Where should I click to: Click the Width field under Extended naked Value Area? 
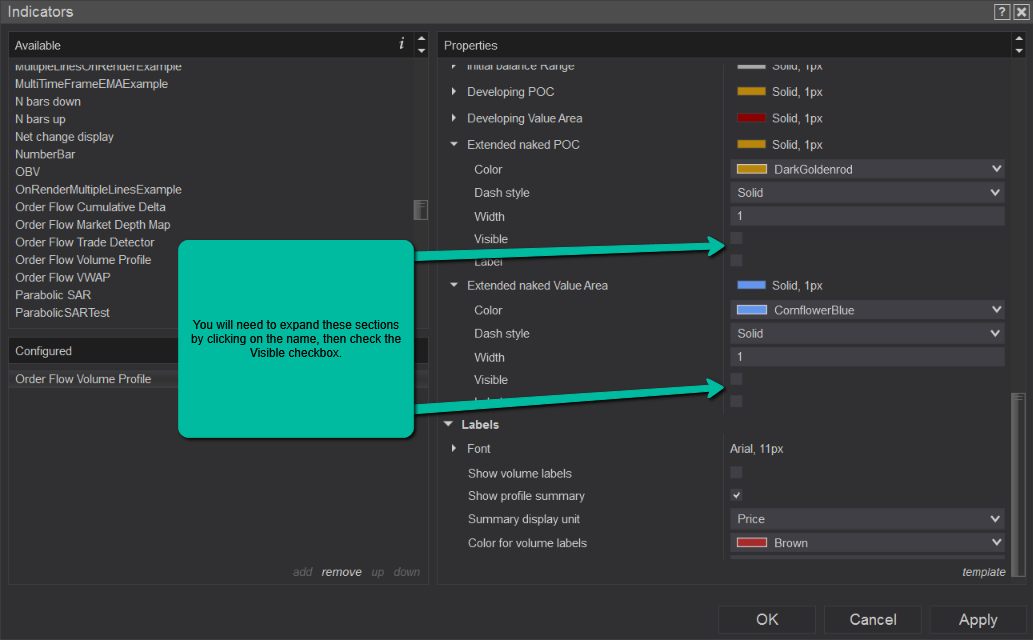[x=866, y=357]
